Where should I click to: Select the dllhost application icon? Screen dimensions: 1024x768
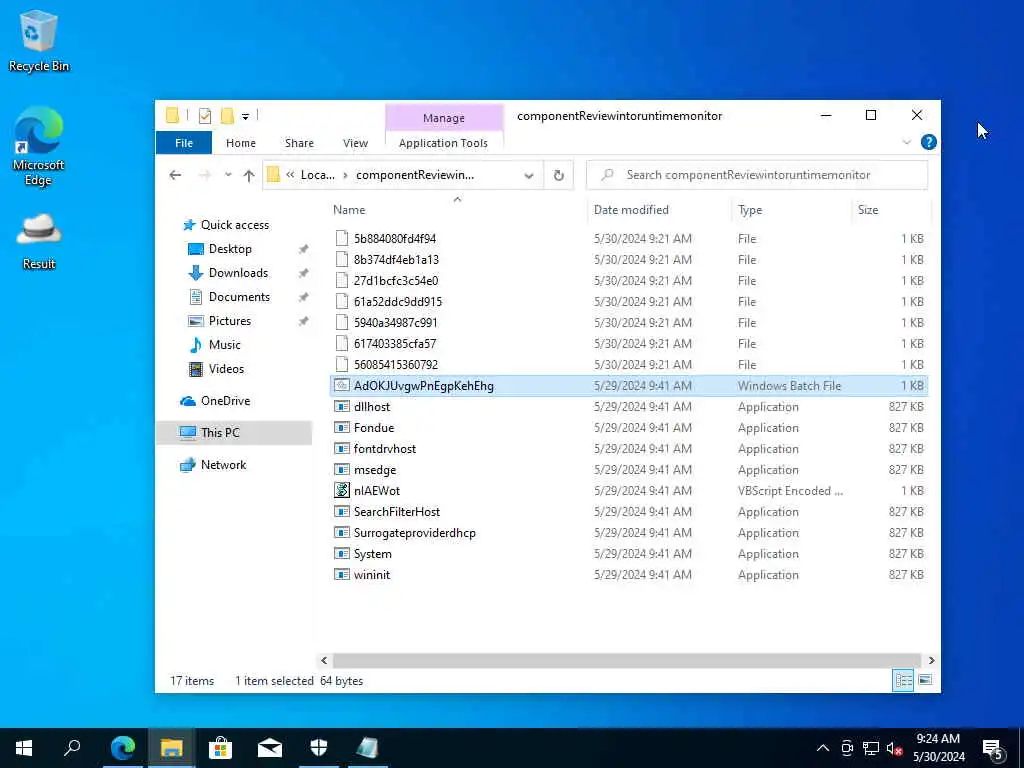pyautogui.click(x=342, y=407)
